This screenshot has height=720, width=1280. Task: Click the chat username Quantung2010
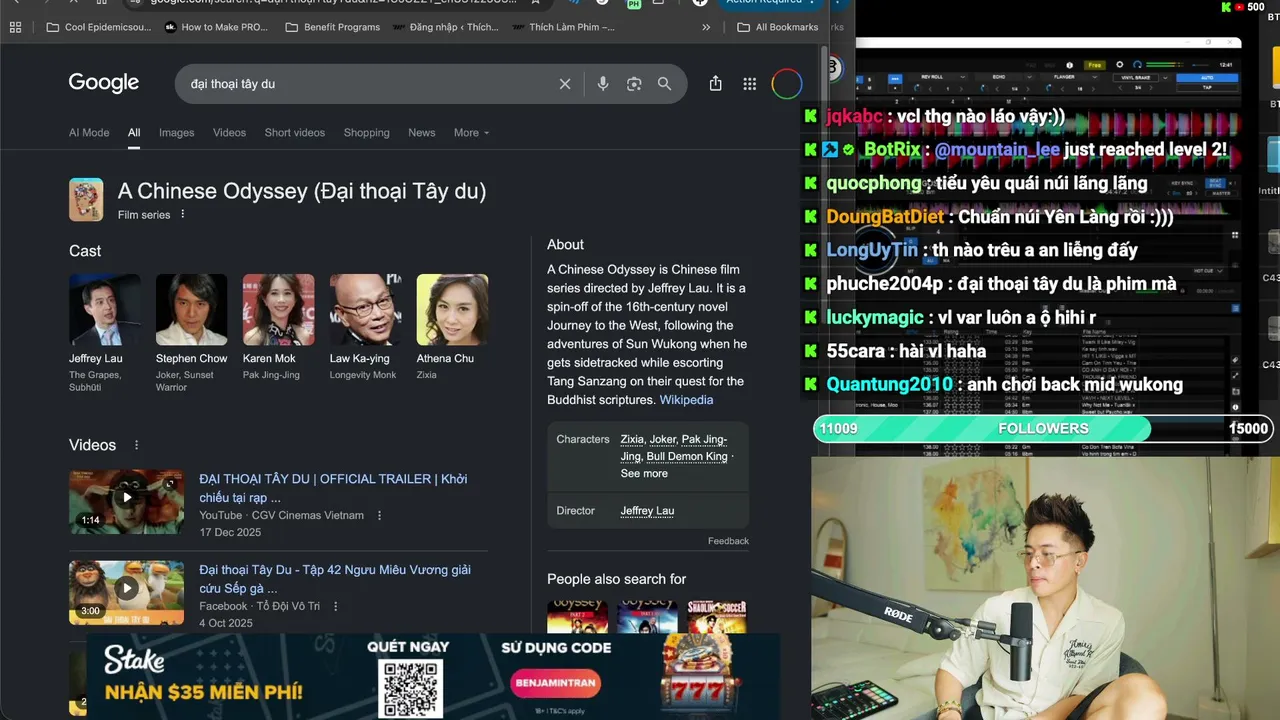890,385
